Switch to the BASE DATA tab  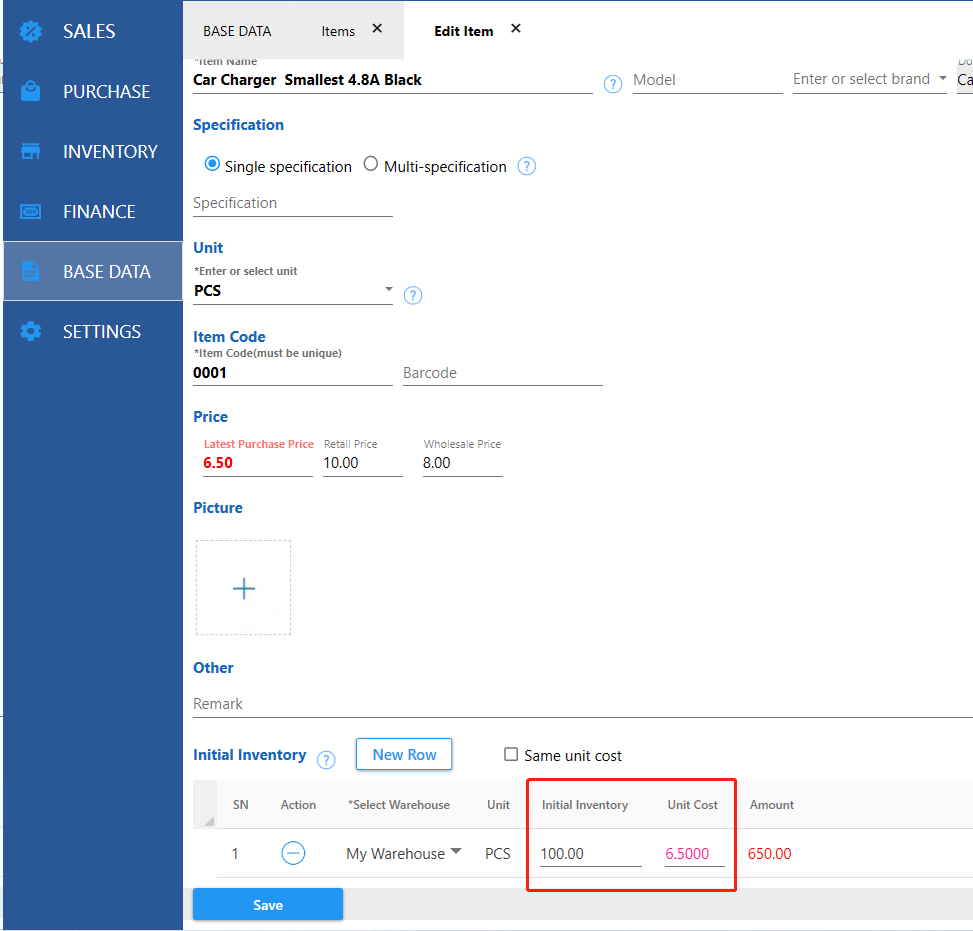point(236,31)
